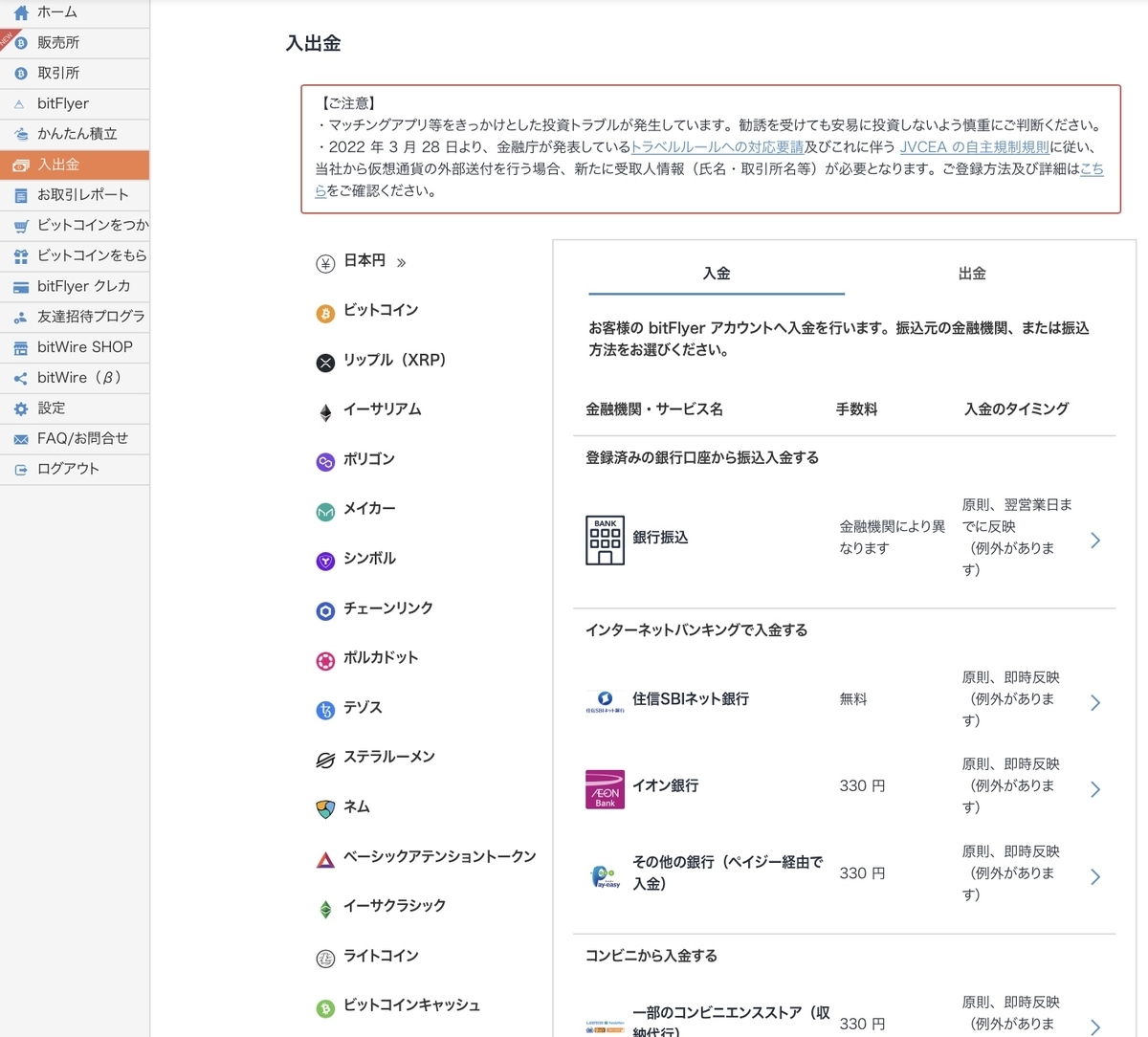
Task: Click the Stellar Lumens icon
Action: [325, 761]
